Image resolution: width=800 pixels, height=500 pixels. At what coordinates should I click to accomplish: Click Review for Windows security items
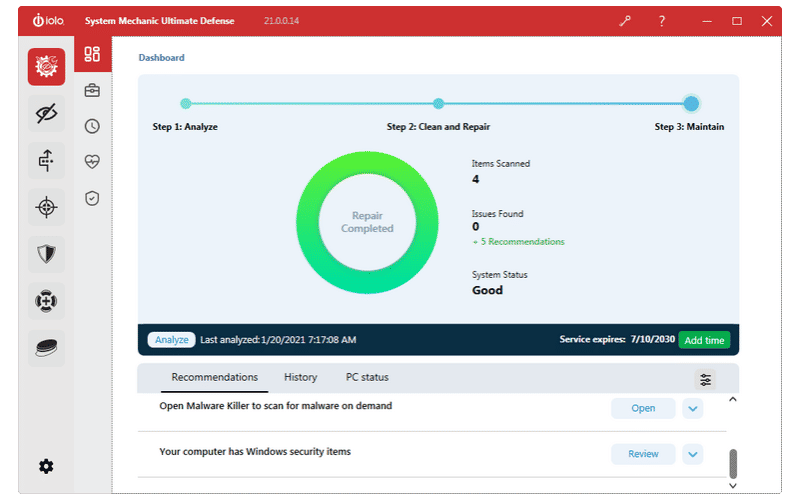(643, 454)
